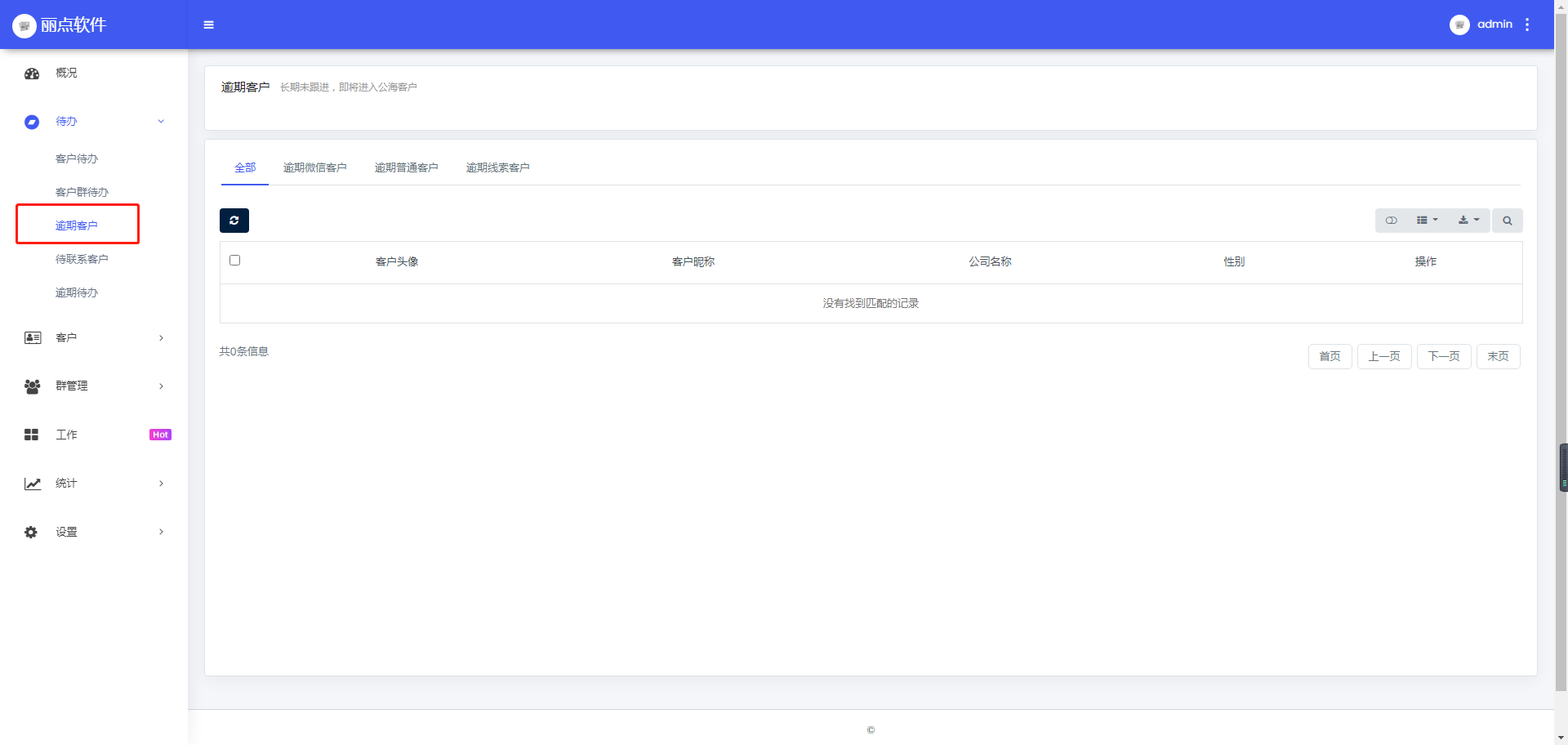Open the export download dropdown
This screenshot has height=745, width=1568.
[x=1469, y=221]
